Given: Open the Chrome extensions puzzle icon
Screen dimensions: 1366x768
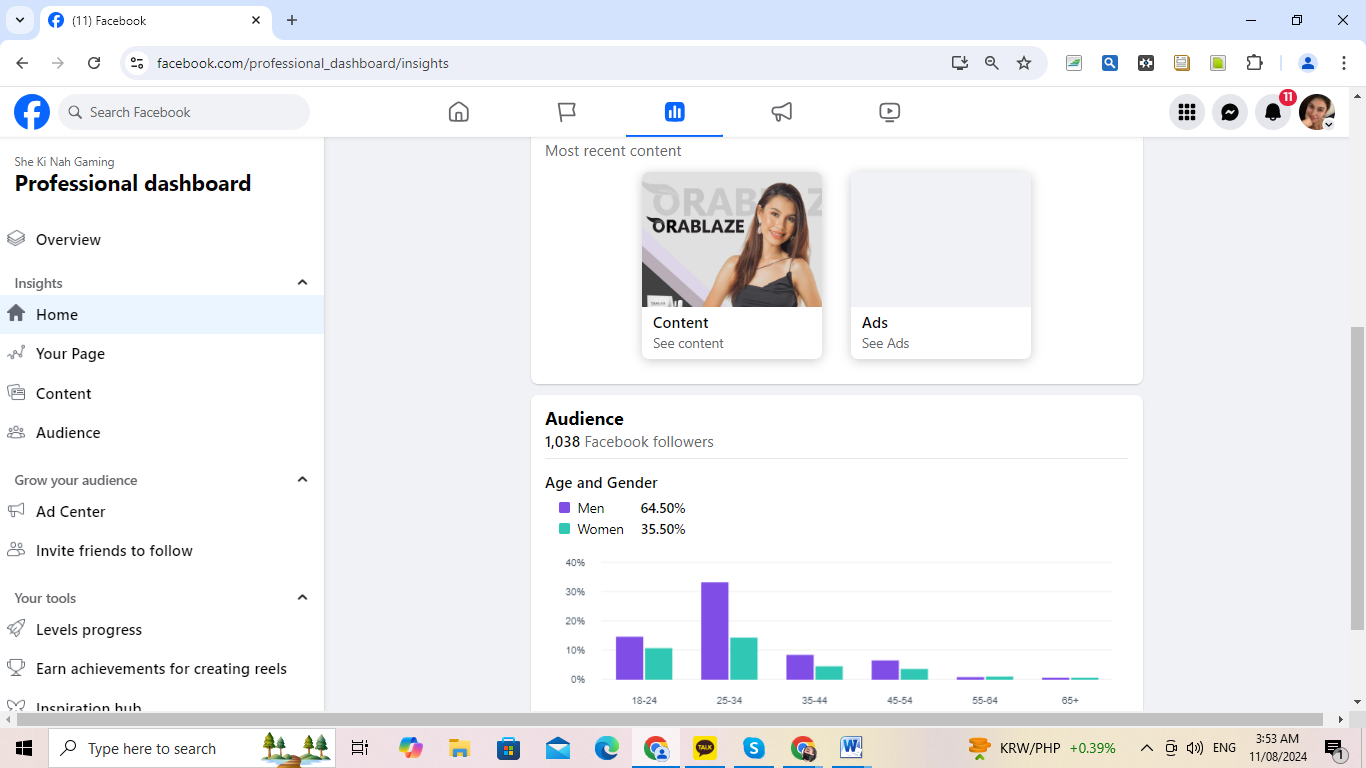Looking at the screenshot, I should [1254, 63].
